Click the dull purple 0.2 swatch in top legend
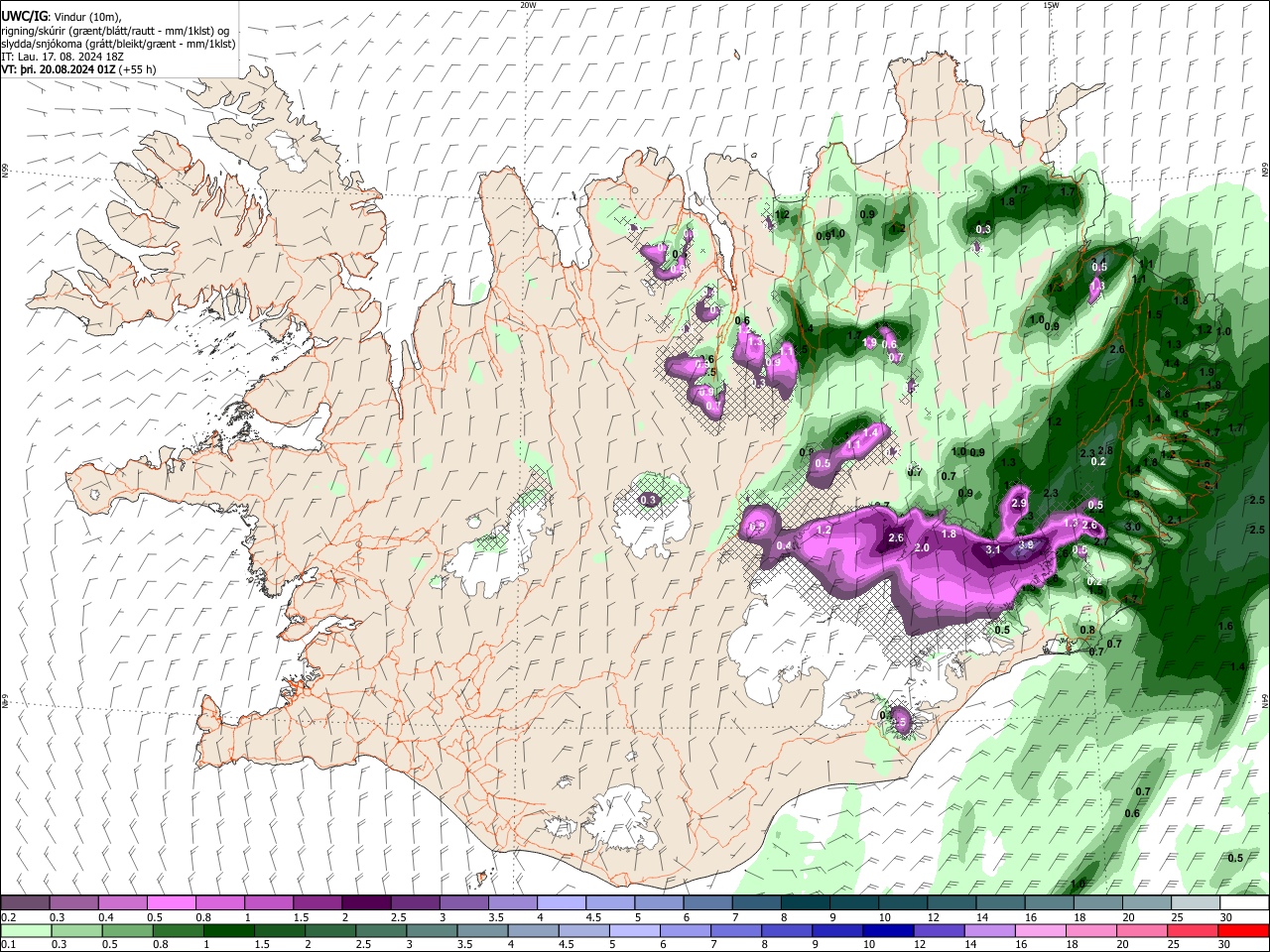Viewport: 1270px width, 952px height. click(x=26, y=902)
